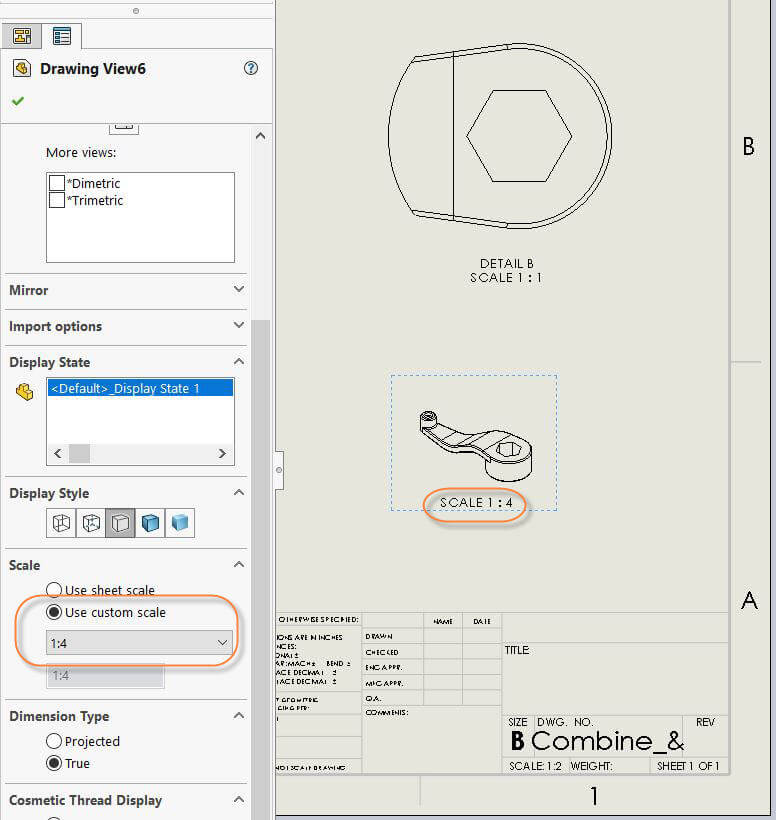
Task: Open help for Drawing View6
Action: [x=251, y=68]
